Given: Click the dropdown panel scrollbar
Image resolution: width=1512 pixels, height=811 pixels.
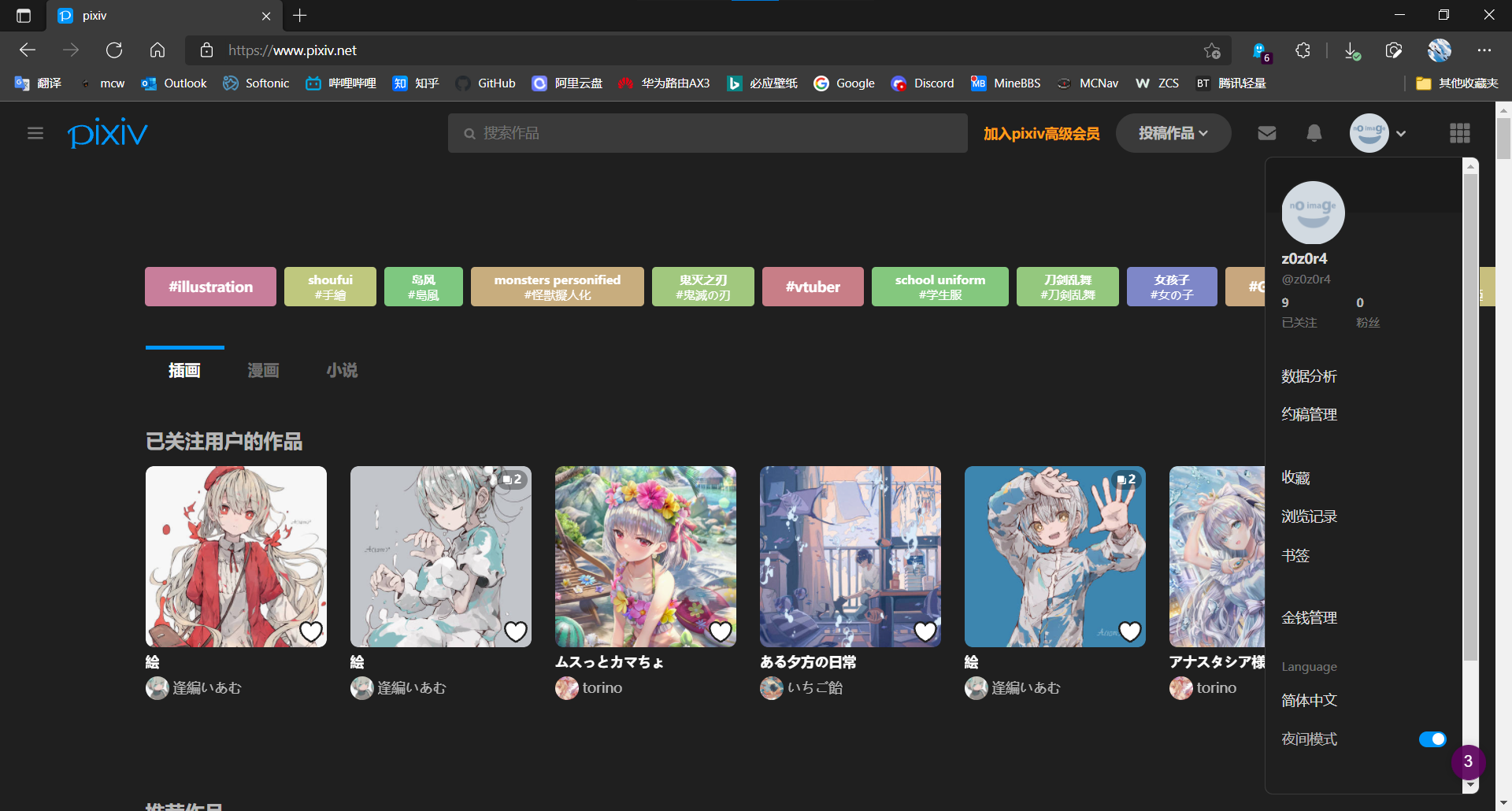Looking at the screenshot, I should tap(1469, 417).
